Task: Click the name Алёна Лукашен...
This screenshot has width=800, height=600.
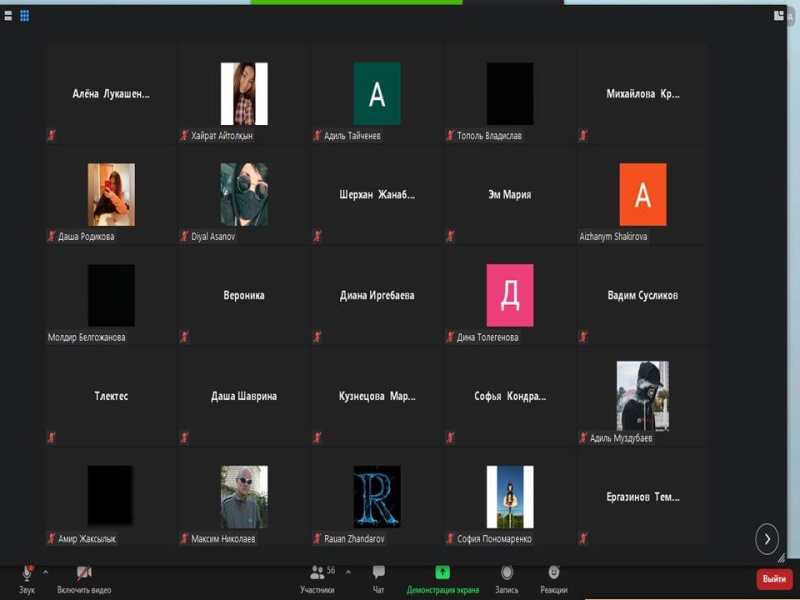Action: pyautogui.click(x=111, y=94)
